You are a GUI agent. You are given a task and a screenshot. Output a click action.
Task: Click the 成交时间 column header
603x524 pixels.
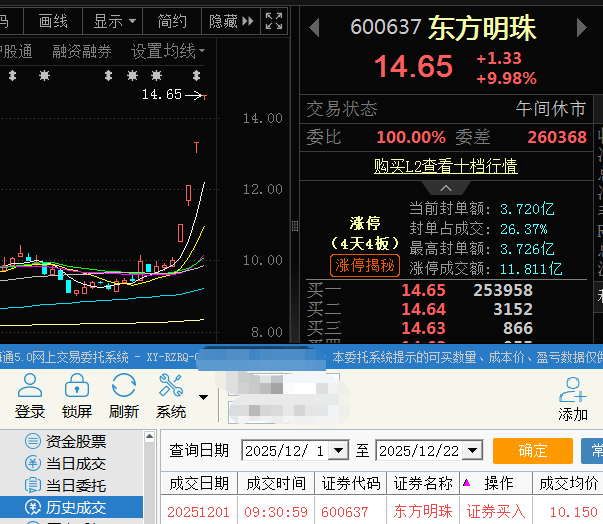[276, 483]
